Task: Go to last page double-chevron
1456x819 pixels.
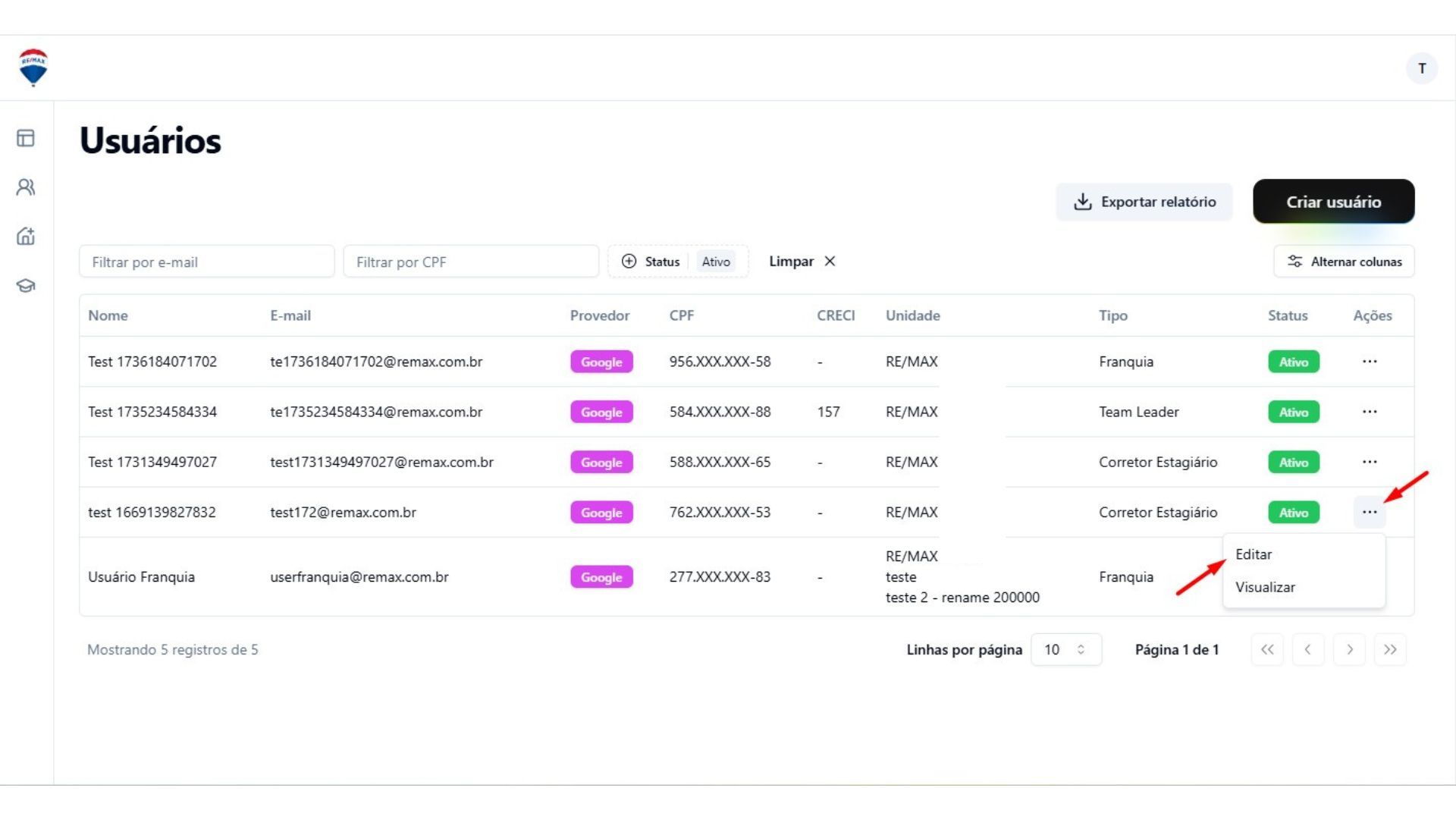Action: (1390, 649)
